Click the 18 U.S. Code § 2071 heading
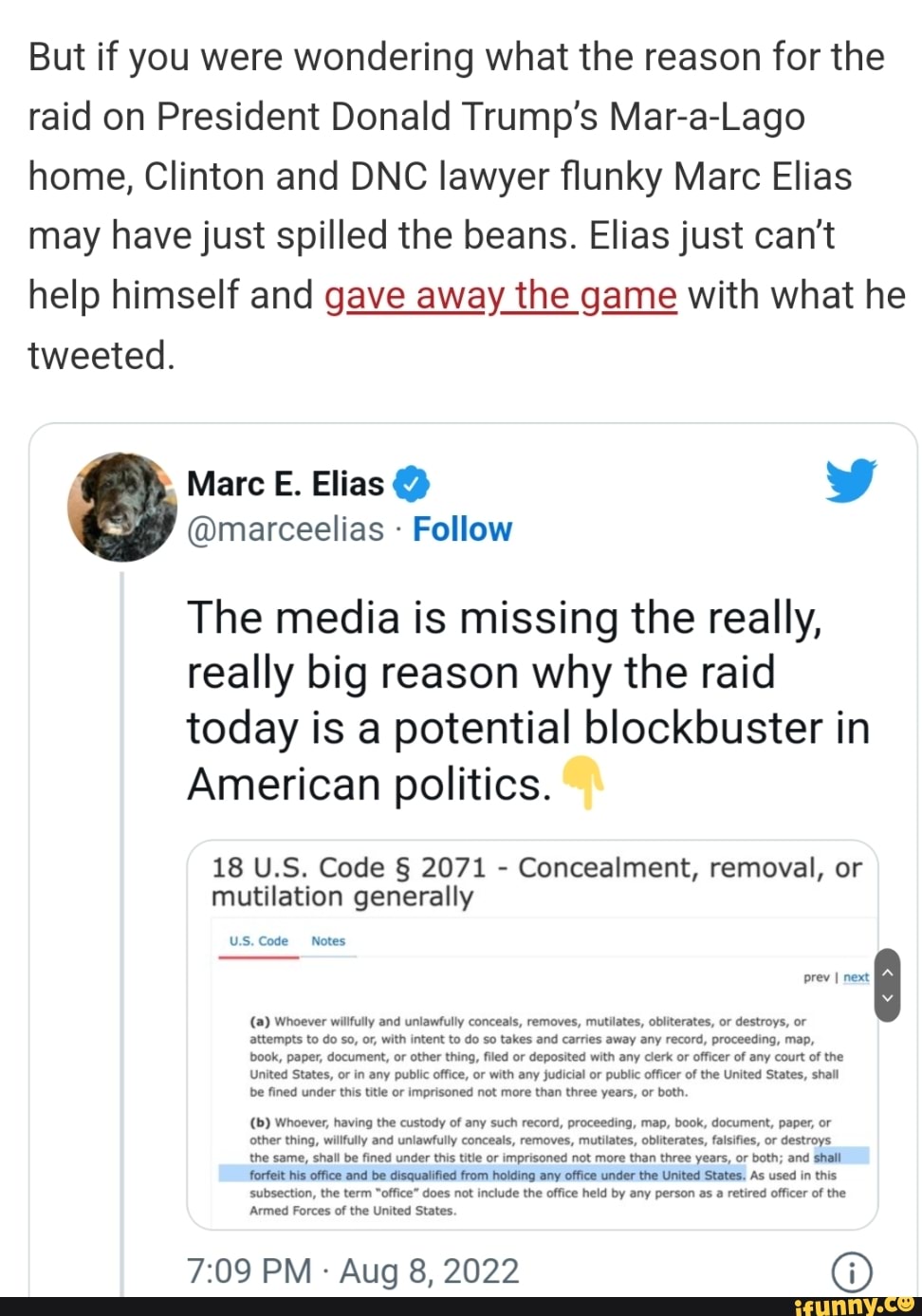This screenshot has width=922, height=1316. tap(536, 881)
